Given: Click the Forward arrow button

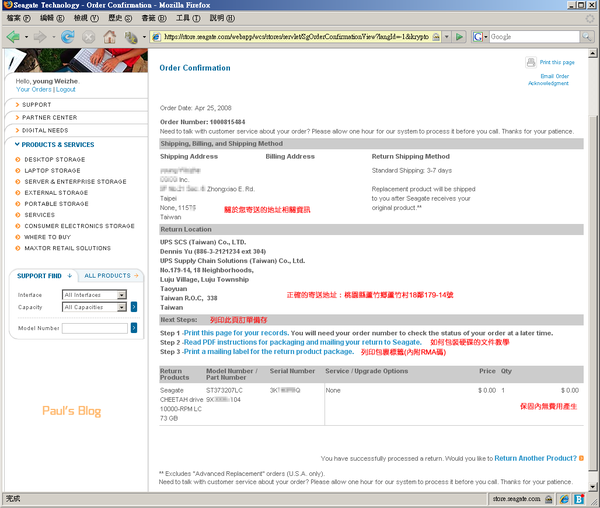Looking at the screenshot, I should 40,37.
